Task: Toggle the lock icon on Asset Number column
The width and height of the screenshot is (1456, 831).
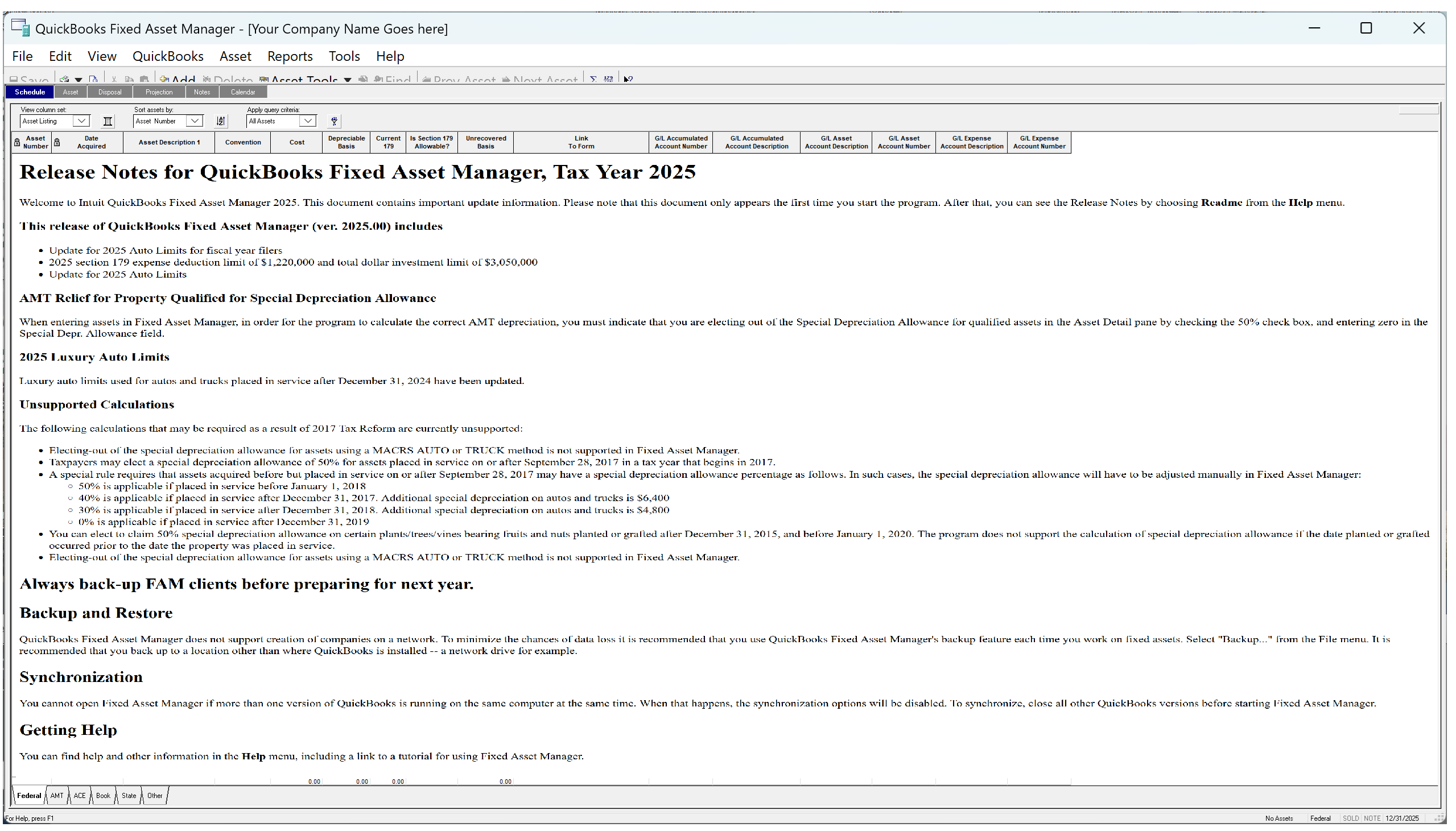Action: (17, 142)
